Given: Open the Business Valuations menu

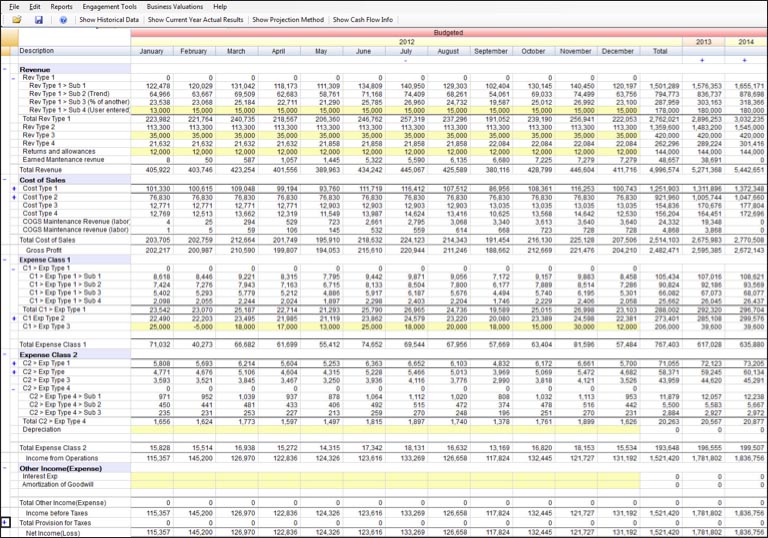Looking at the screenshot, I should click(x=173, y=6).
